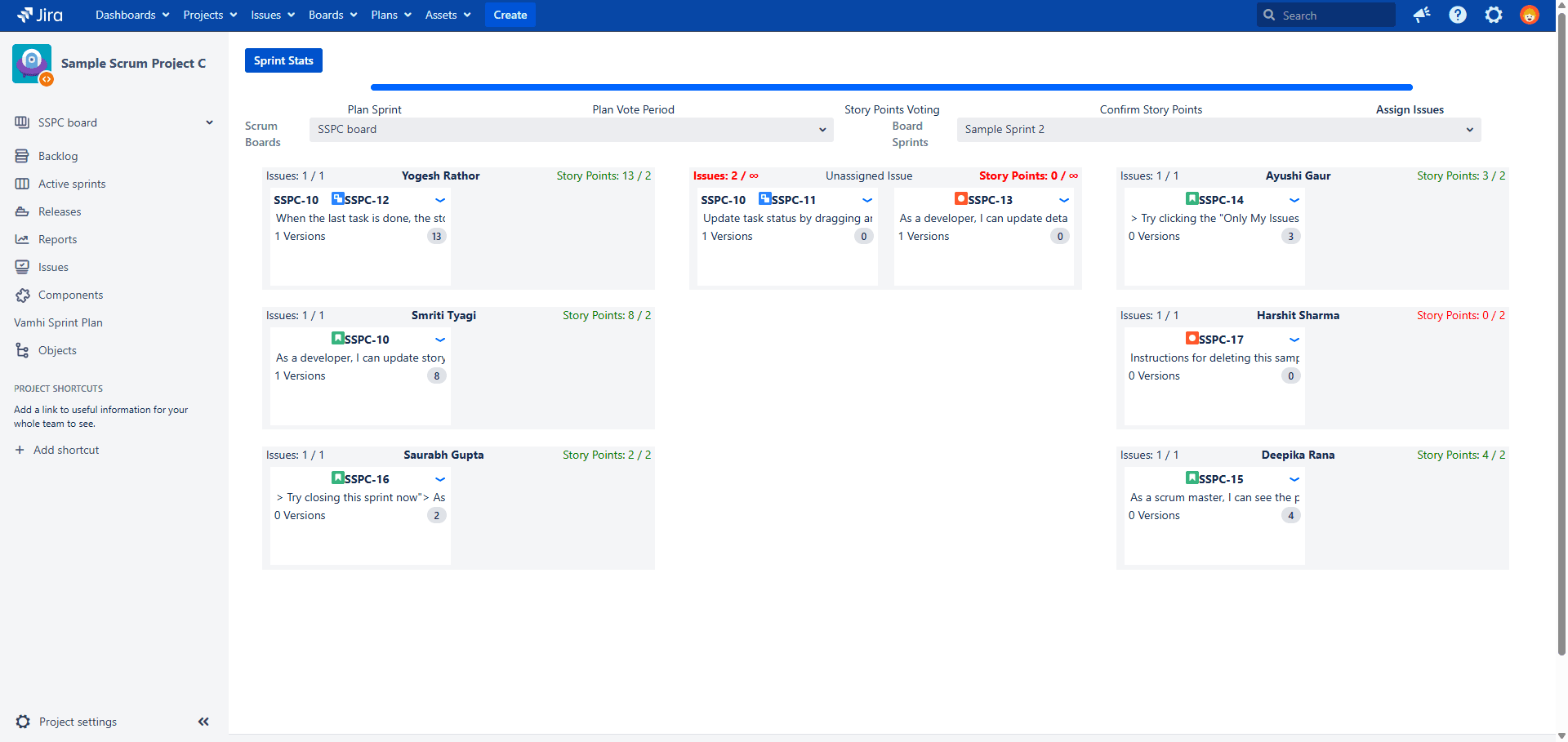This screenshot has height=742, width=1568.
Task: Open Backlog in the sidebar
Action: point(58,156)
